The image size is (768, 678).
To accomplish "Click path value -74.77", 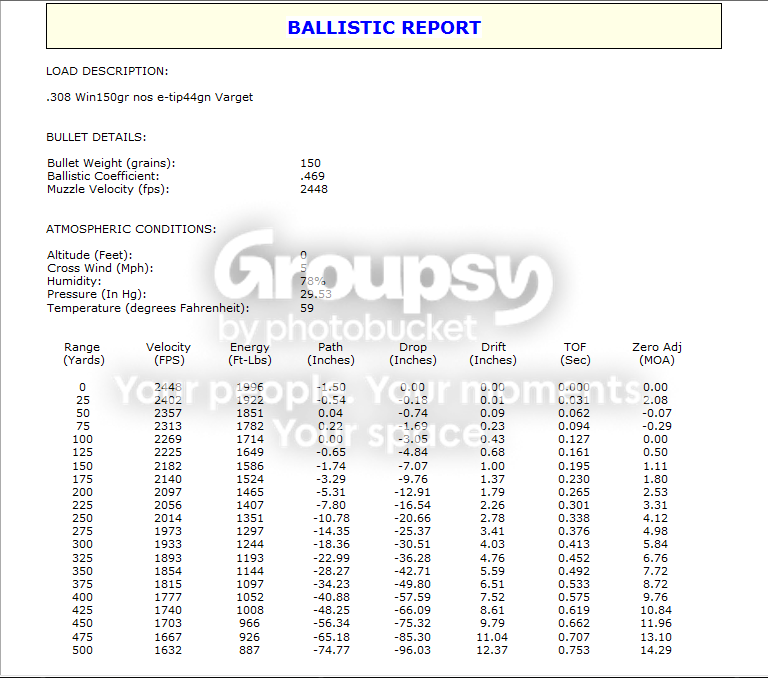I will tap(331, 650).
